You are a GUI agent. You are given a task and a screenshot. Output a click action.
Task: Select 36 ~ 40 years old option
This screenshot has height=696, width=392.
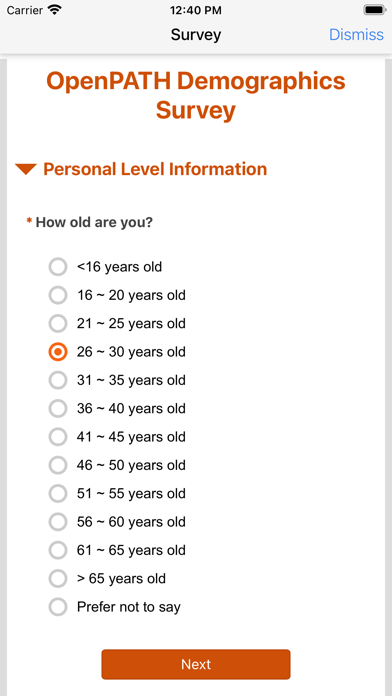point(58,408)
